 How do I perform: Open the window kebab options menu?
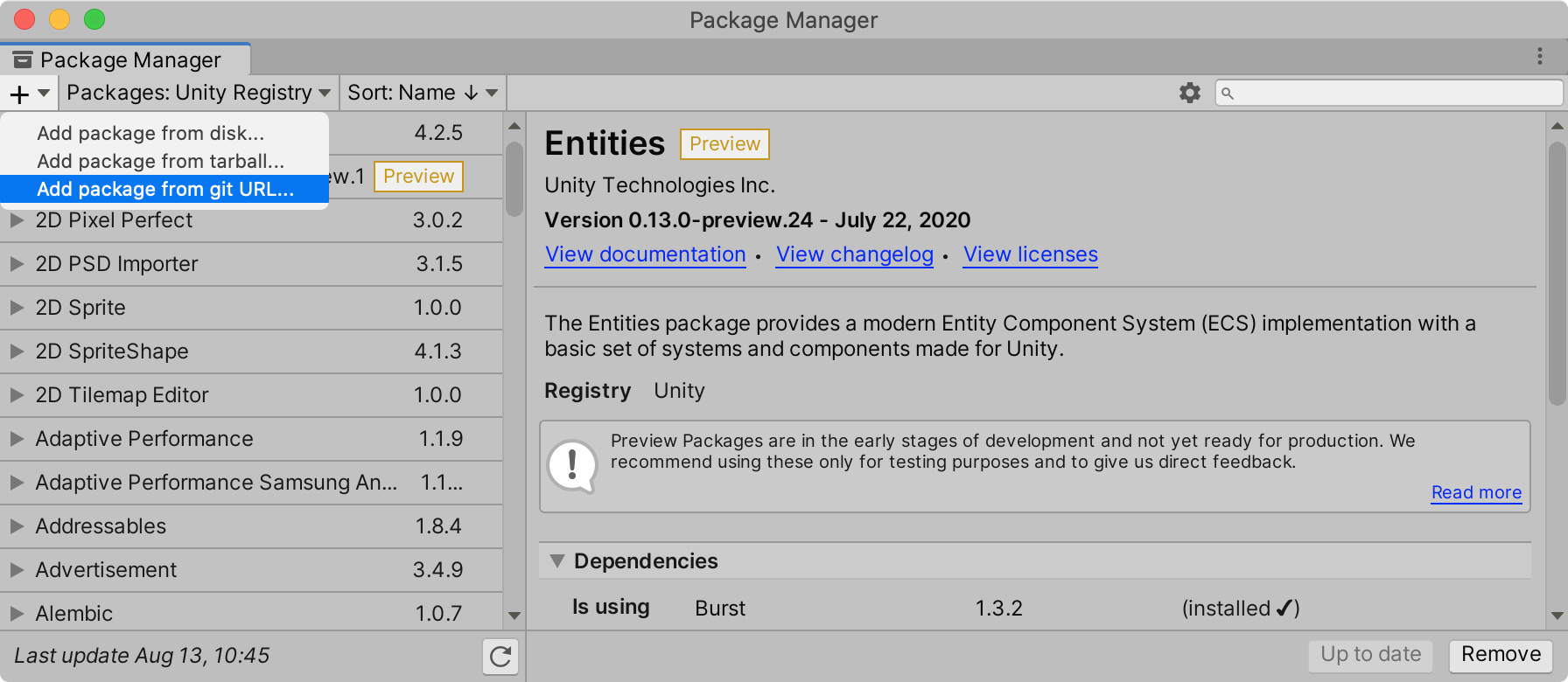click(x=1540, y=57)
